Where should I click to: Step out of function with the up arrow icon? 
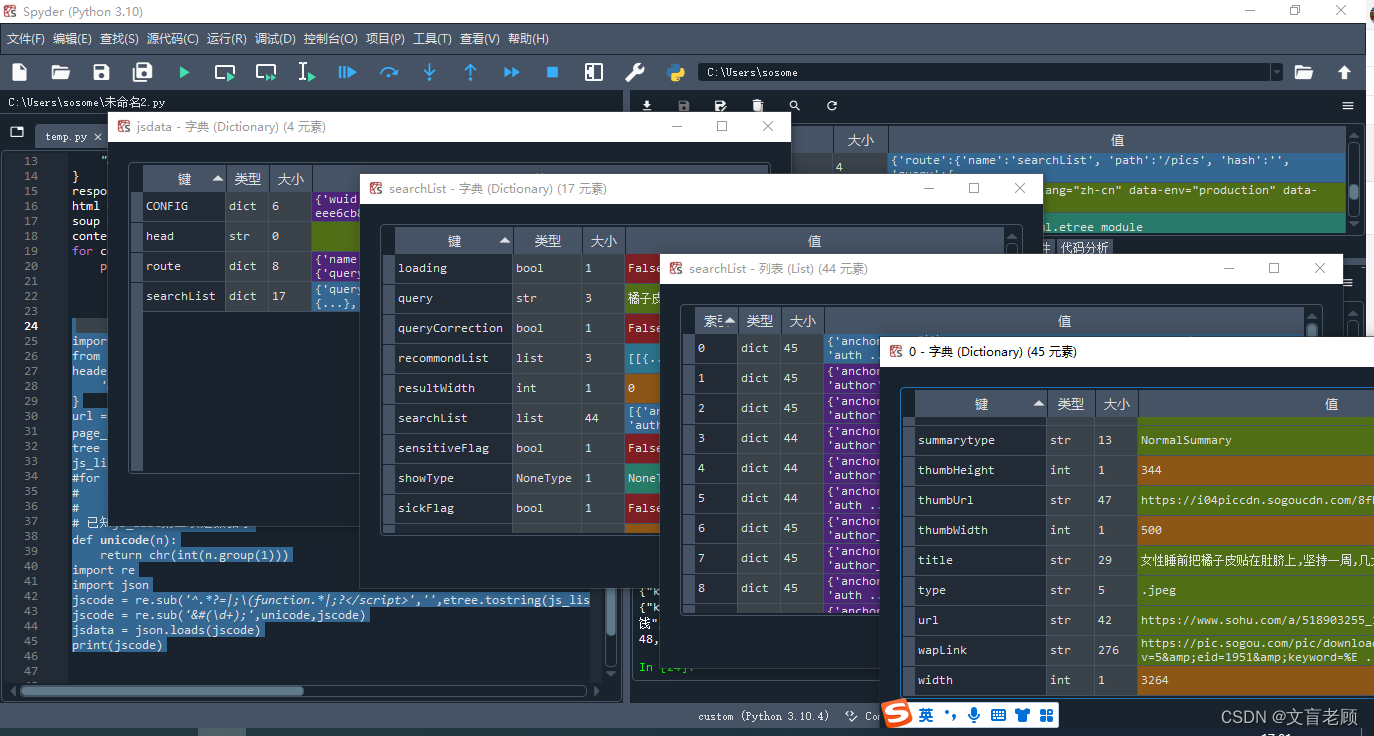pos(470,72)
